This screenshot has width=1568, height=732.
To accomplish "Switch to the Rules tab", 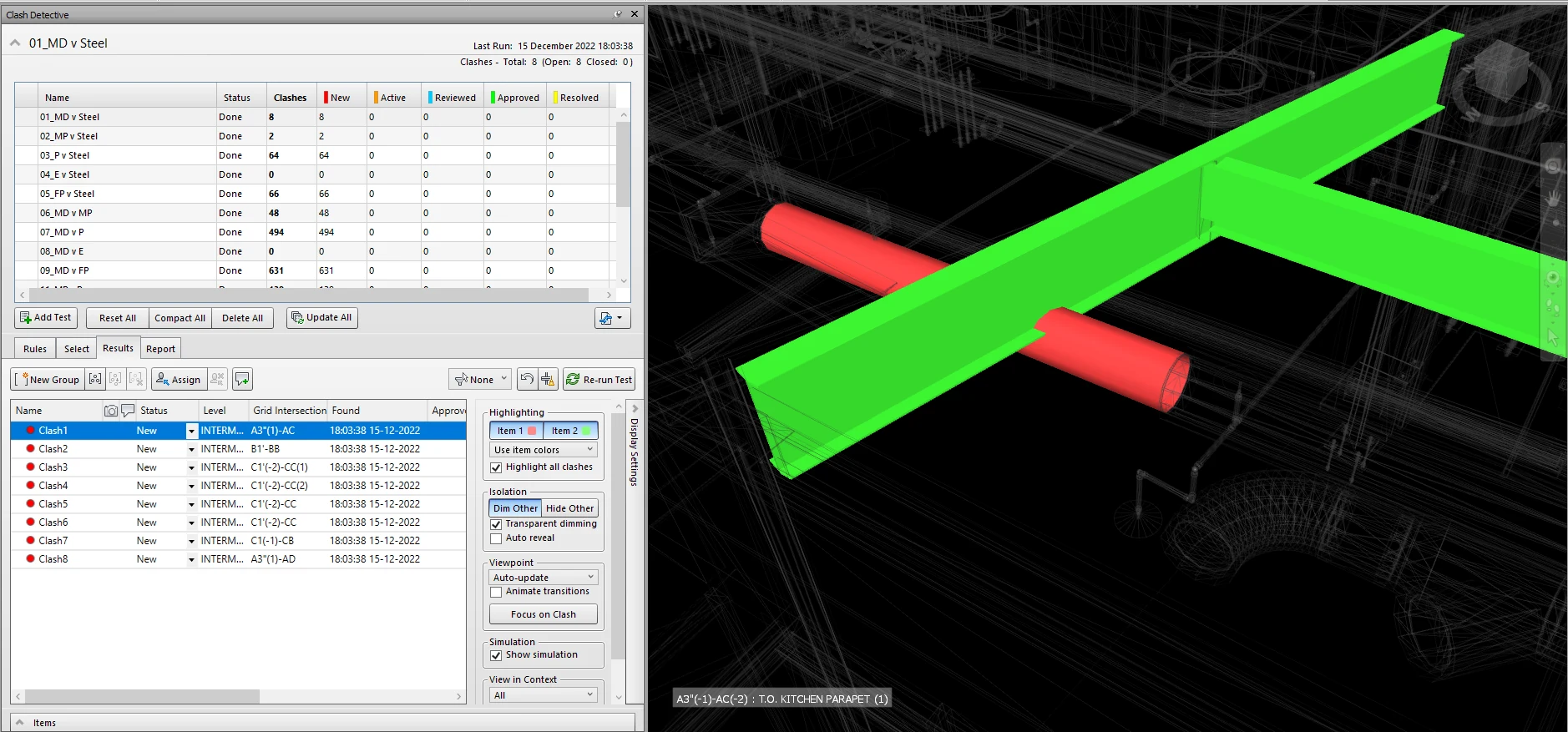I will [35, 349].
